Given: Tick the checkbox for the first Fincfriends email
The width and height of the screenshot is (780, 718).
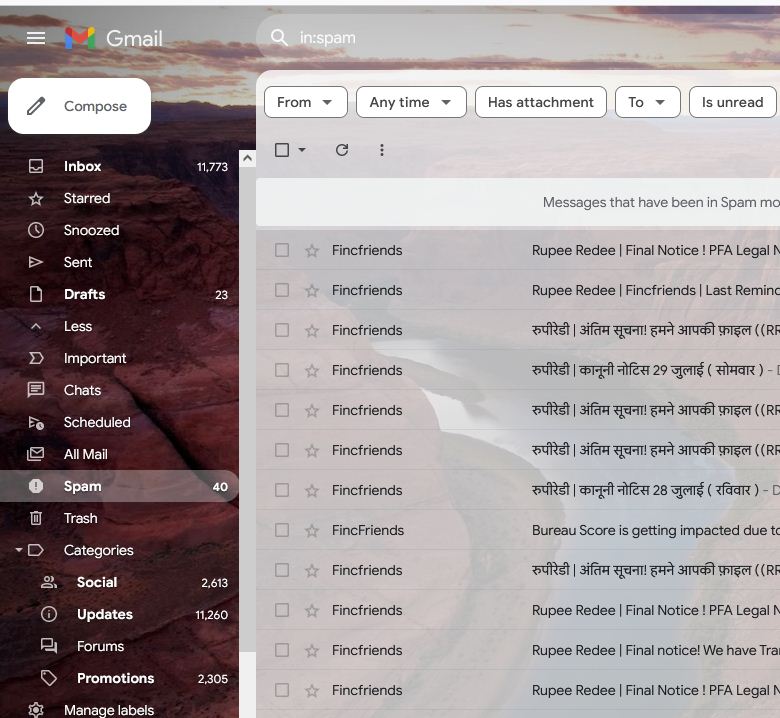Looking at the screenshot, I should coord(282,251).
